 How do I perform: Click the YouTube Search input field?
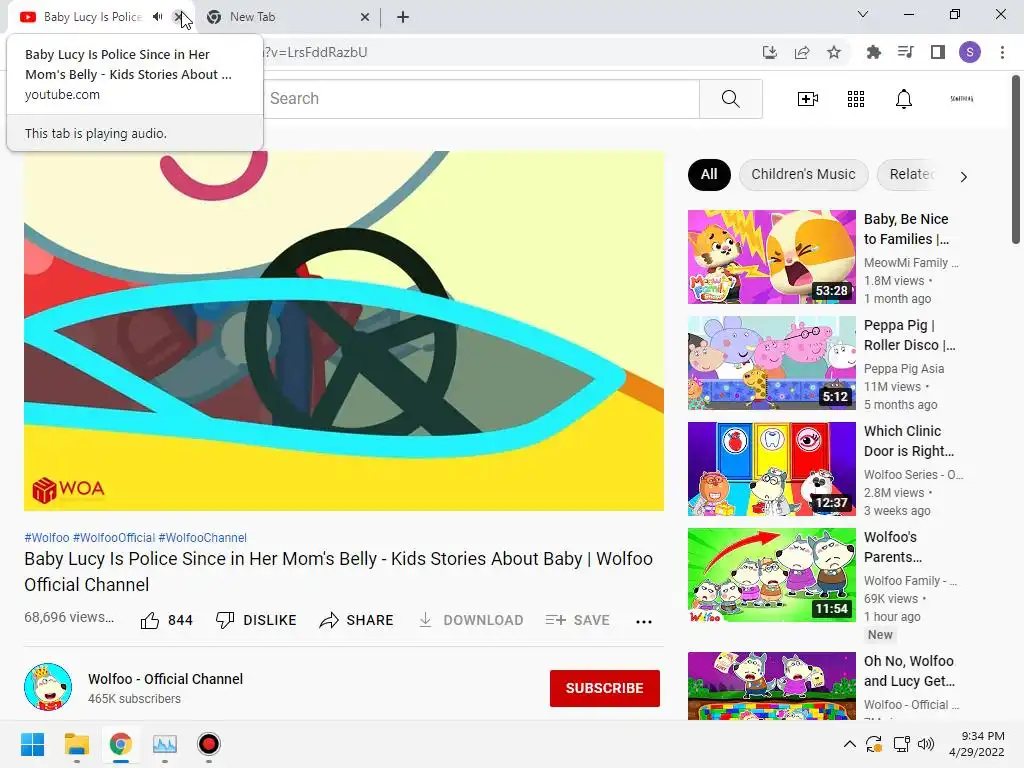click(481, 99)
